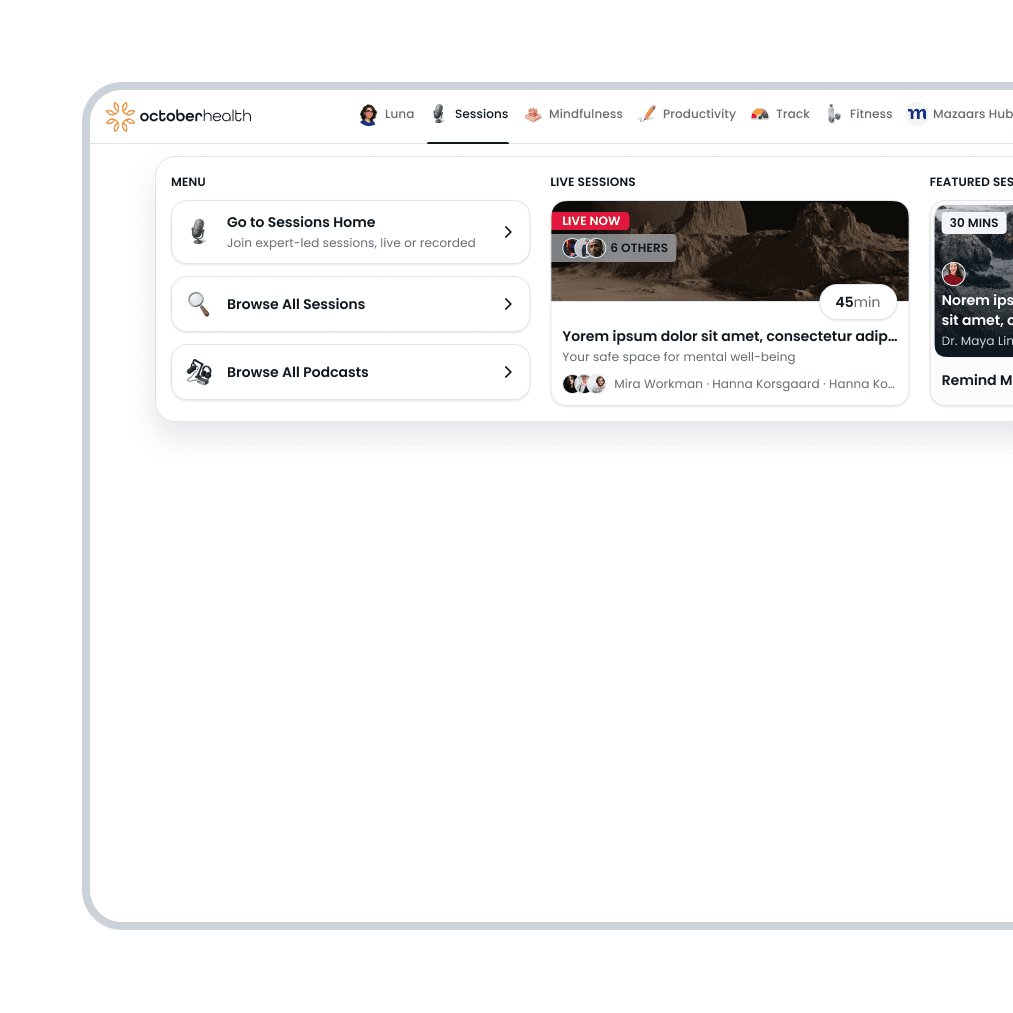The image size is (1013, 1013).
Task: Open the live session desert thumbnail
Action: 729,251
